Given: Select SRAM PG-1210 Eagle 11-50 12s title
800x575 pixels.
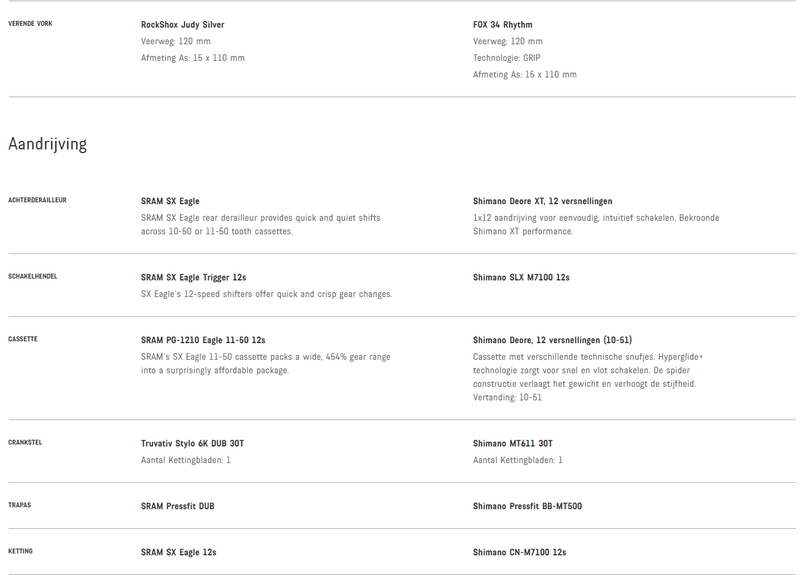Looking at the screenshot, I should pyautogui.click(x=203, y=340).
